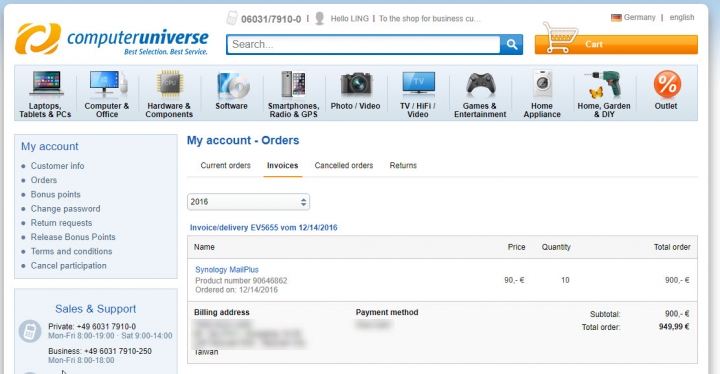Image resolution: width=720 pixels, height=374 pixels.
Task: Click inside the Search field
Action: (363, 45)
